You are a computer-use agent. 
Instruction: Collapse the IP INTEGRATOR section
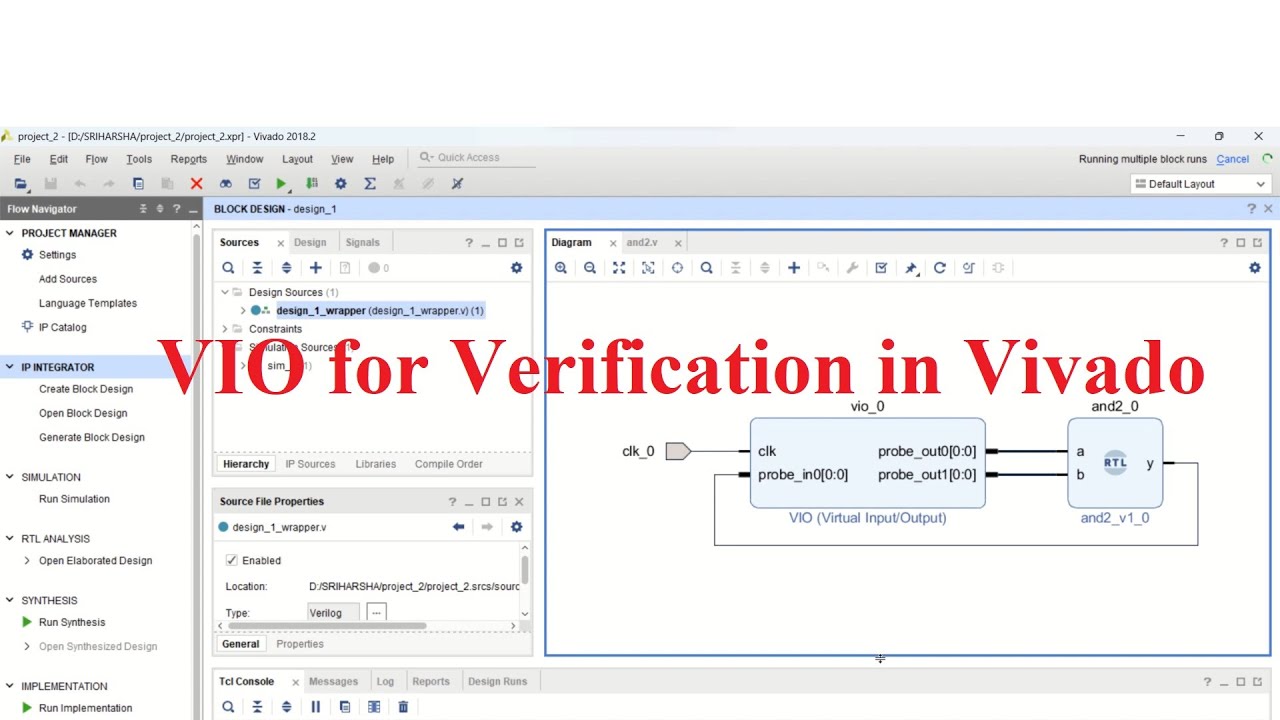point(10,367)
